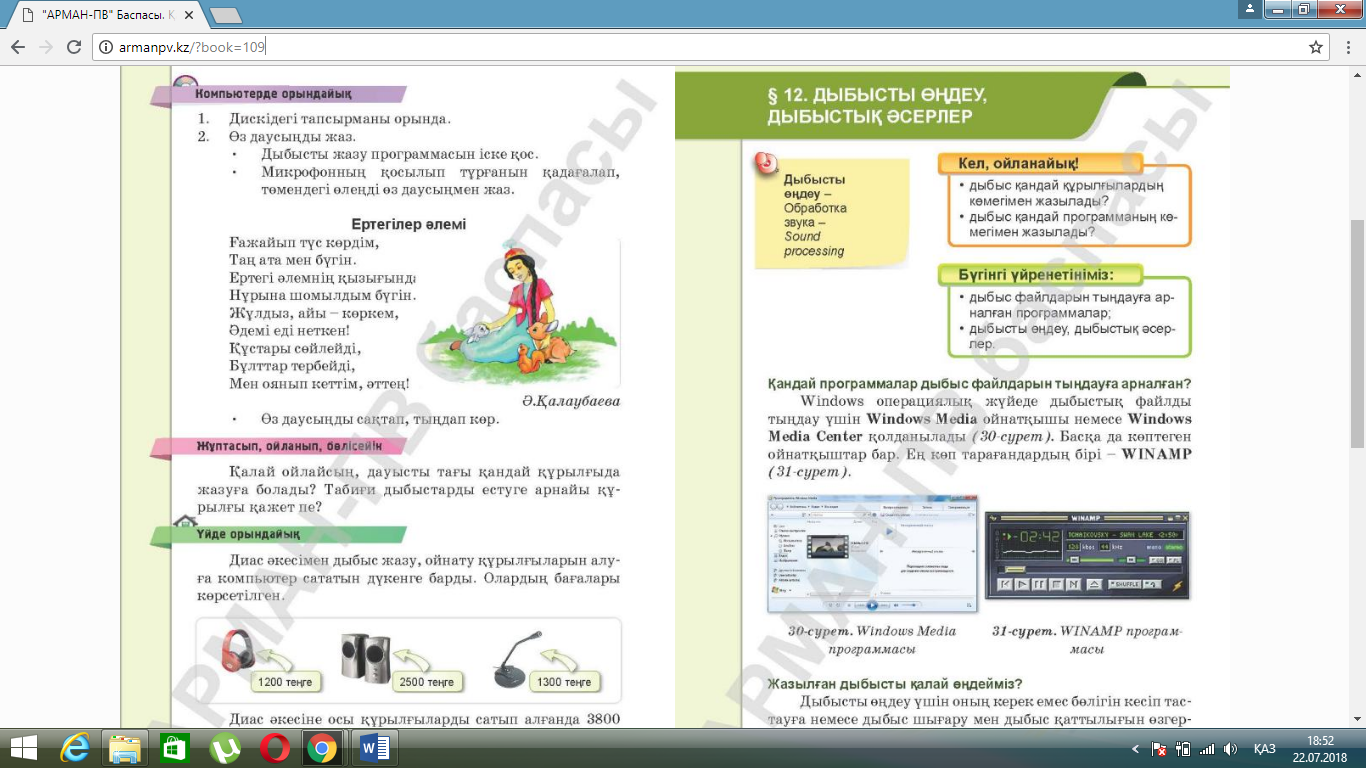Screen dimensions: 1366x768
Task: Open the Chrome three-dot menu
Action: [1348, 47]
